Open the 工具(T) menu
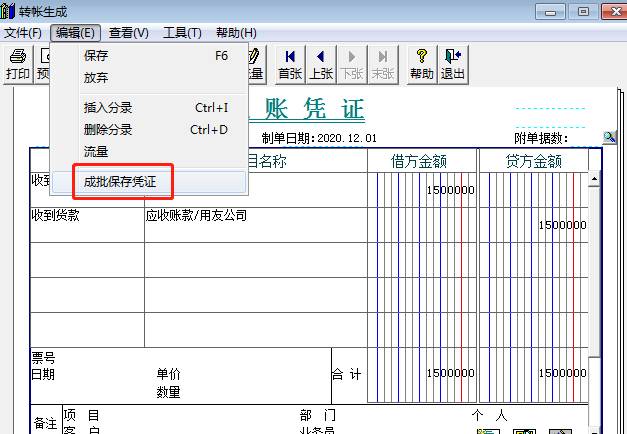Viewport: 627px width, 434px height. pos(182,33)
